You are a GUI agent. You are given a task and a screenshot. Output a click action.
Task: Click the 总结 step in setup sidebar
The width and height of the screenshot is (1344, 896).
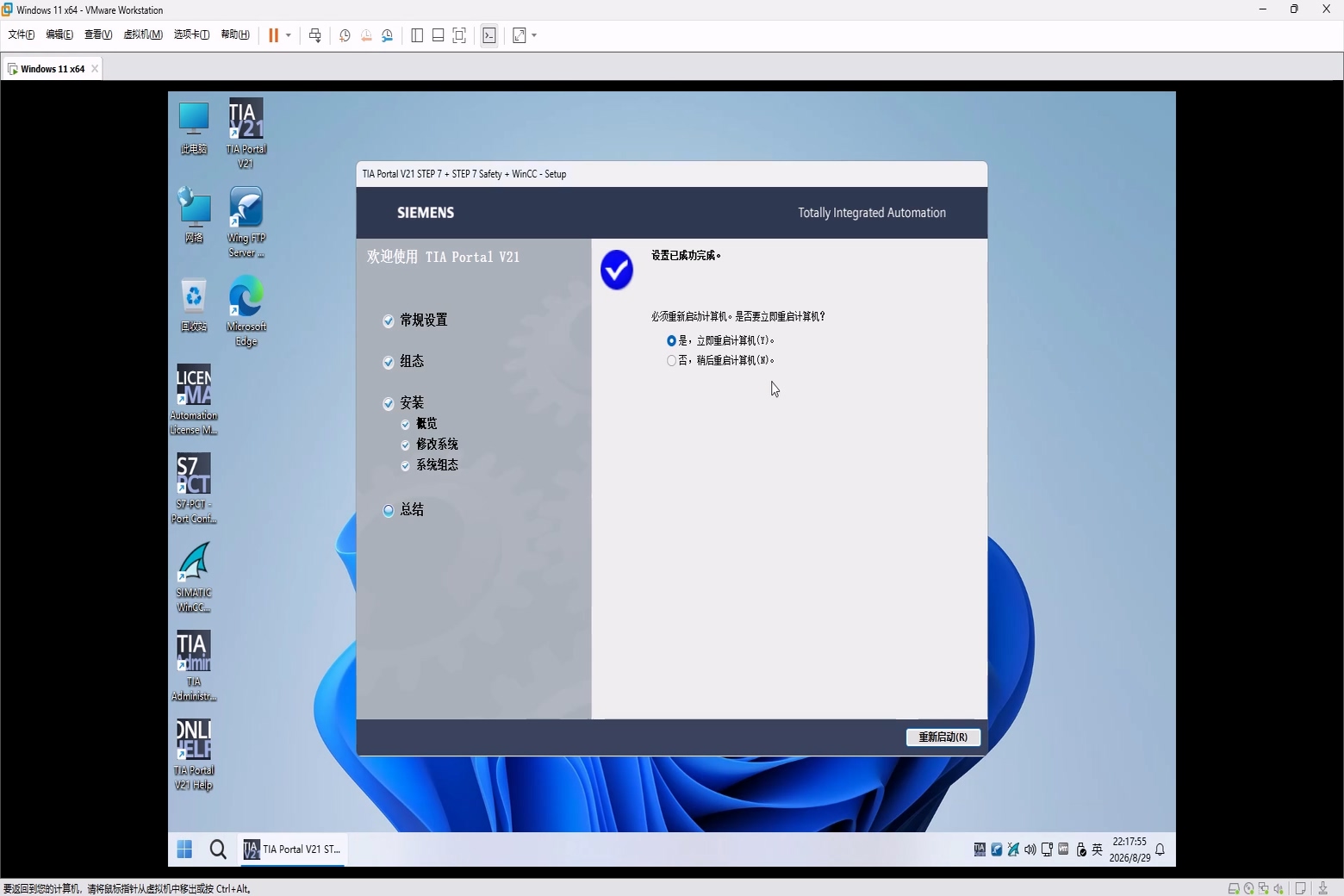[x=403, y=510]
